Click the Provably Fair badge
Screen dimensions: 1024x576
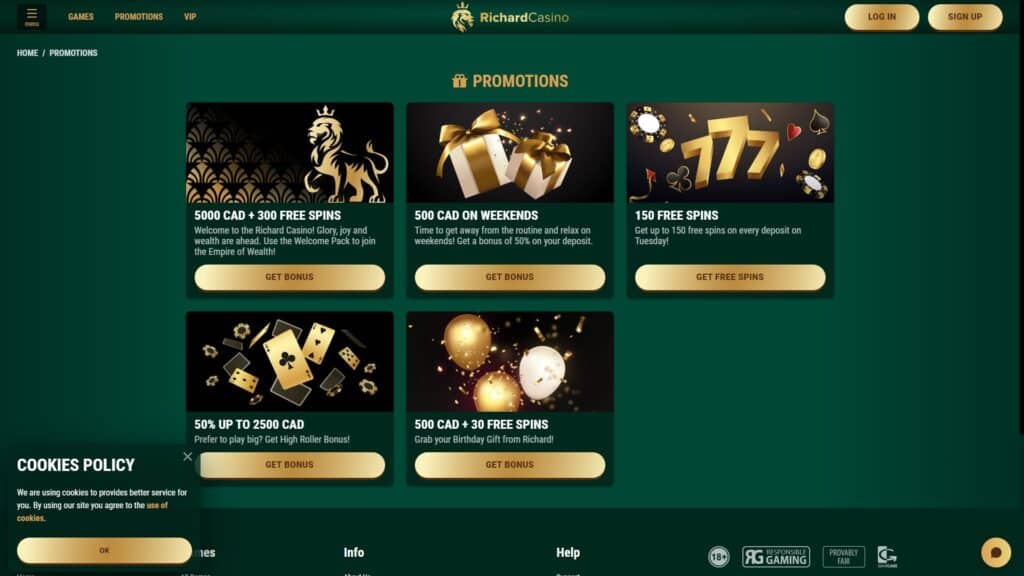tap(844, 556)
